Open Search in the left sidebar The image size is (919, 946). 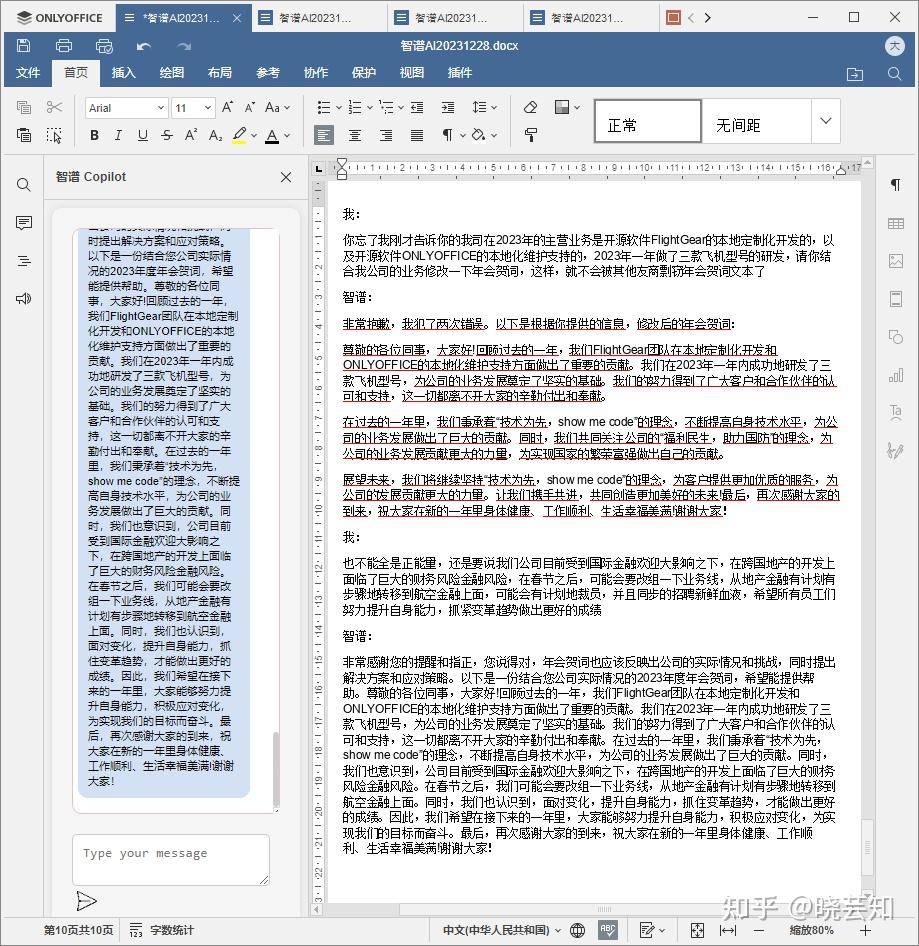coord(24,185)
